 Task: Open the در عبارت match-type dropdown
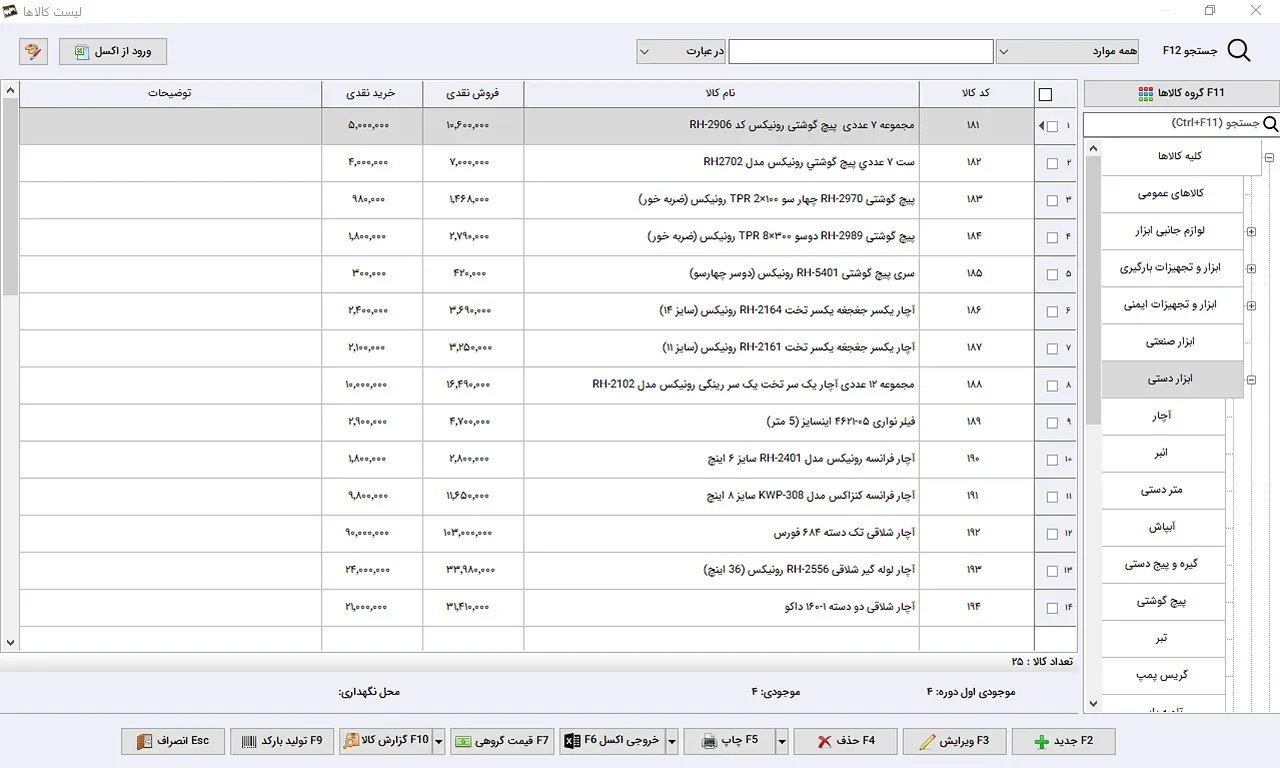coord(681,51)
